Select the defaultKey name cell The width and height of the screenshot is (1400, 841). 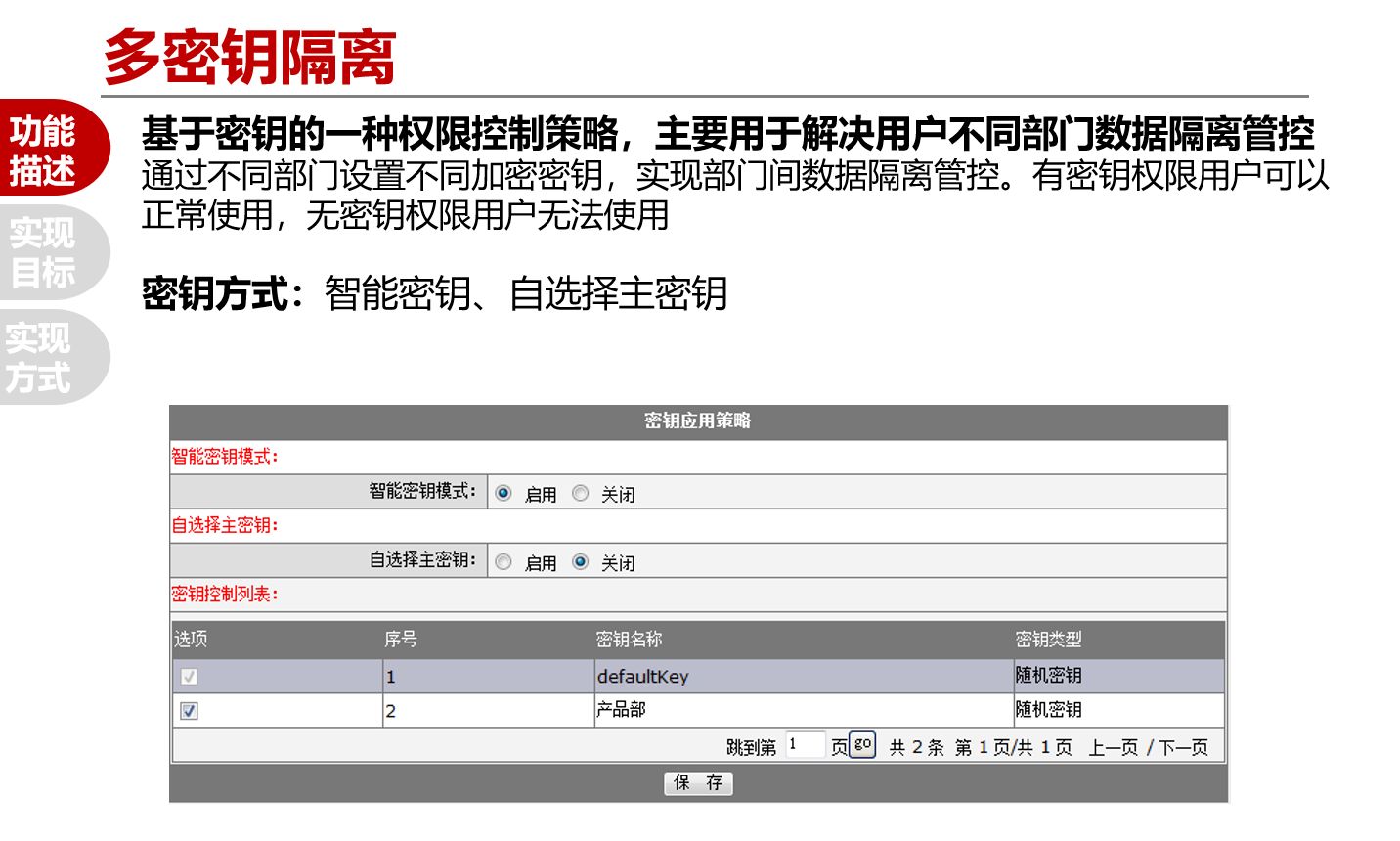click(643, 677)
